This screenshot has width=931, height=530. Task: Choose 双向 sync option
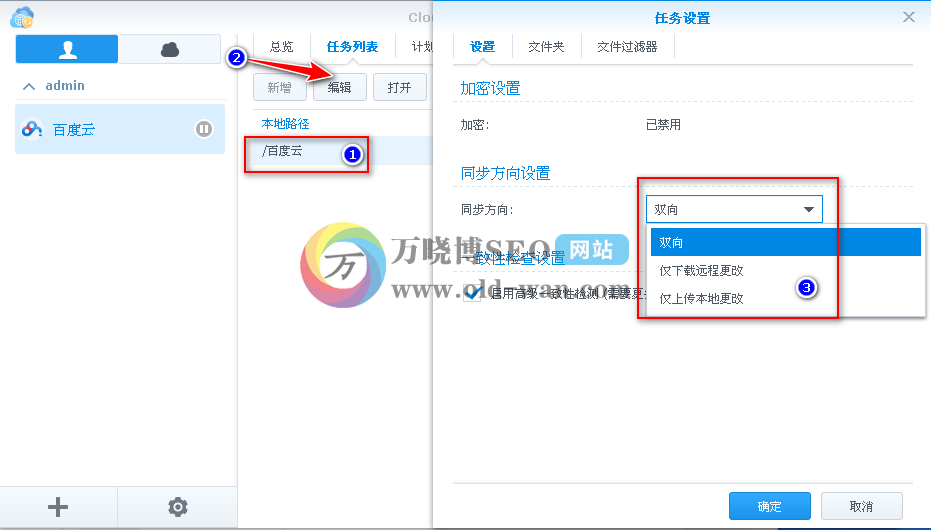pos(786,242)
